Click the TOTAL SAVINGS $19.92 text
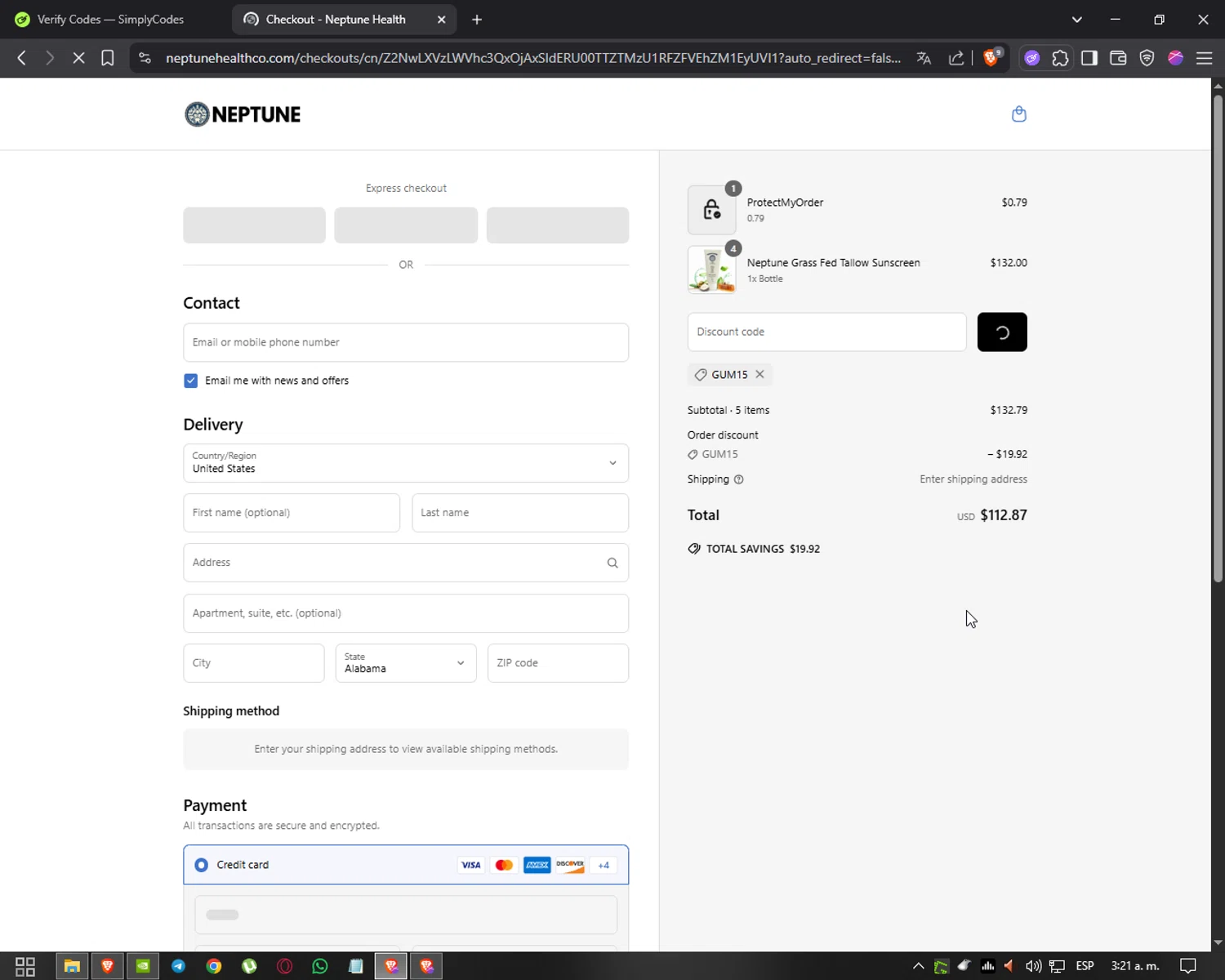 (763, 549)
